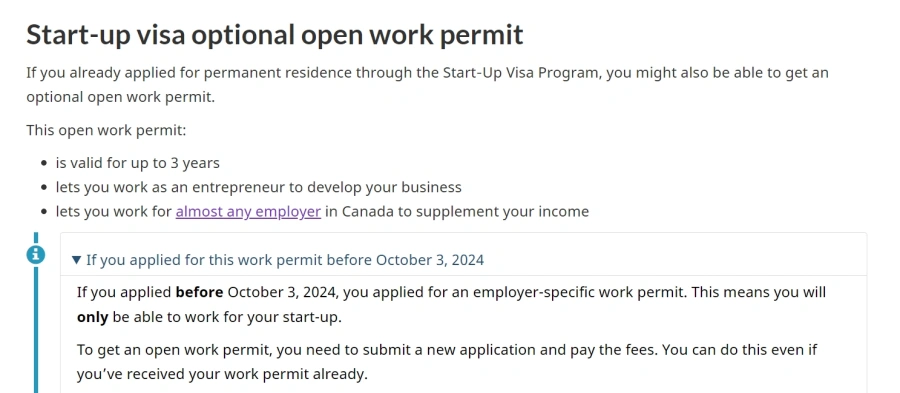
Task: Click the bullet marker before 'lets you work for almost any employer'
Action: coord(45,212)
